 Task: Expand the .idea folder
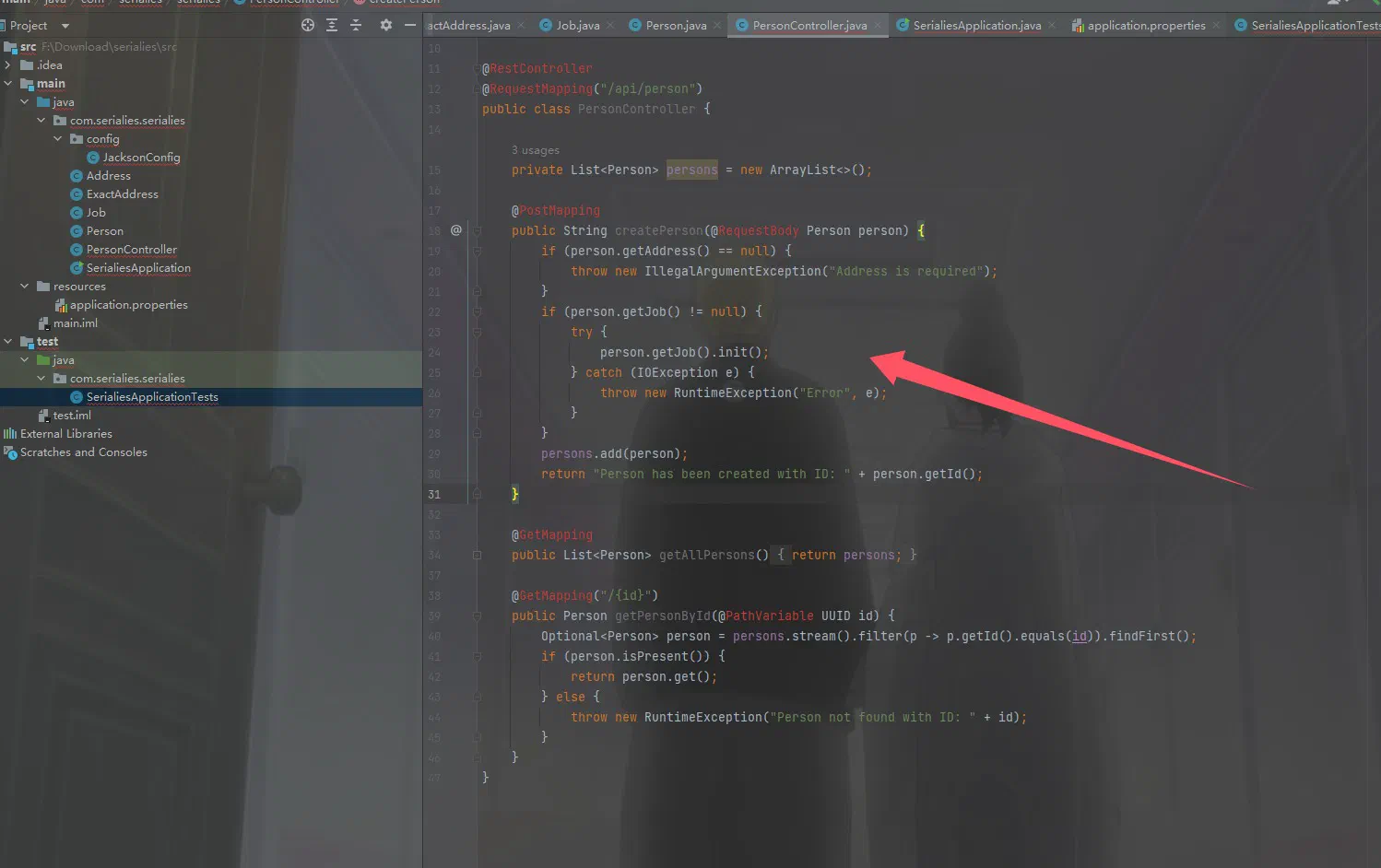tap(8, 65)
